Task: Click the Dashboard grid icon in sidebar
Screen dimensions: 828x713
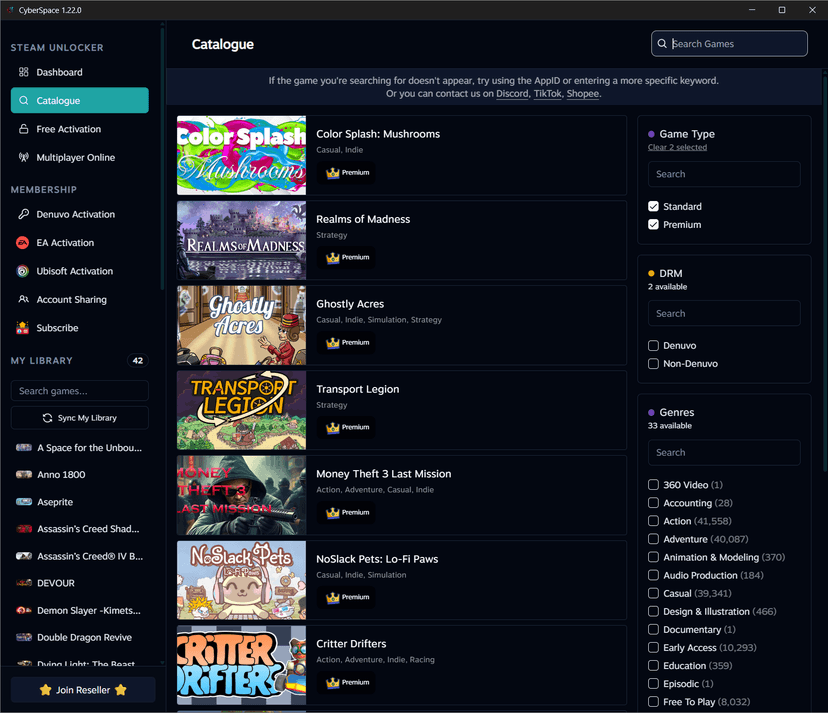Action: point(24,72)
